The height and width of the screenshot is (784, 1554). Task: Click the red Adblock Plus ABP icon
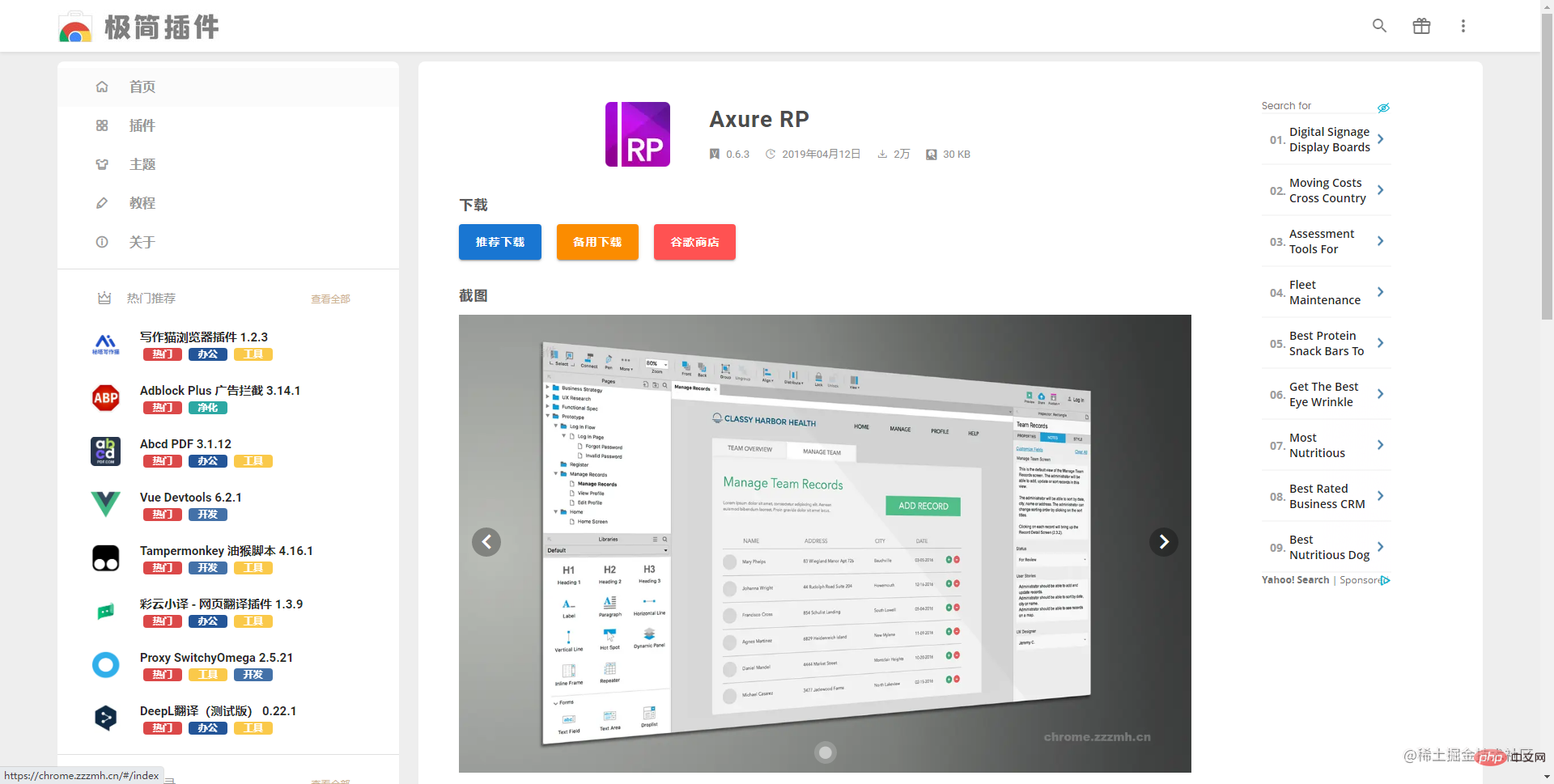(106, 398)
